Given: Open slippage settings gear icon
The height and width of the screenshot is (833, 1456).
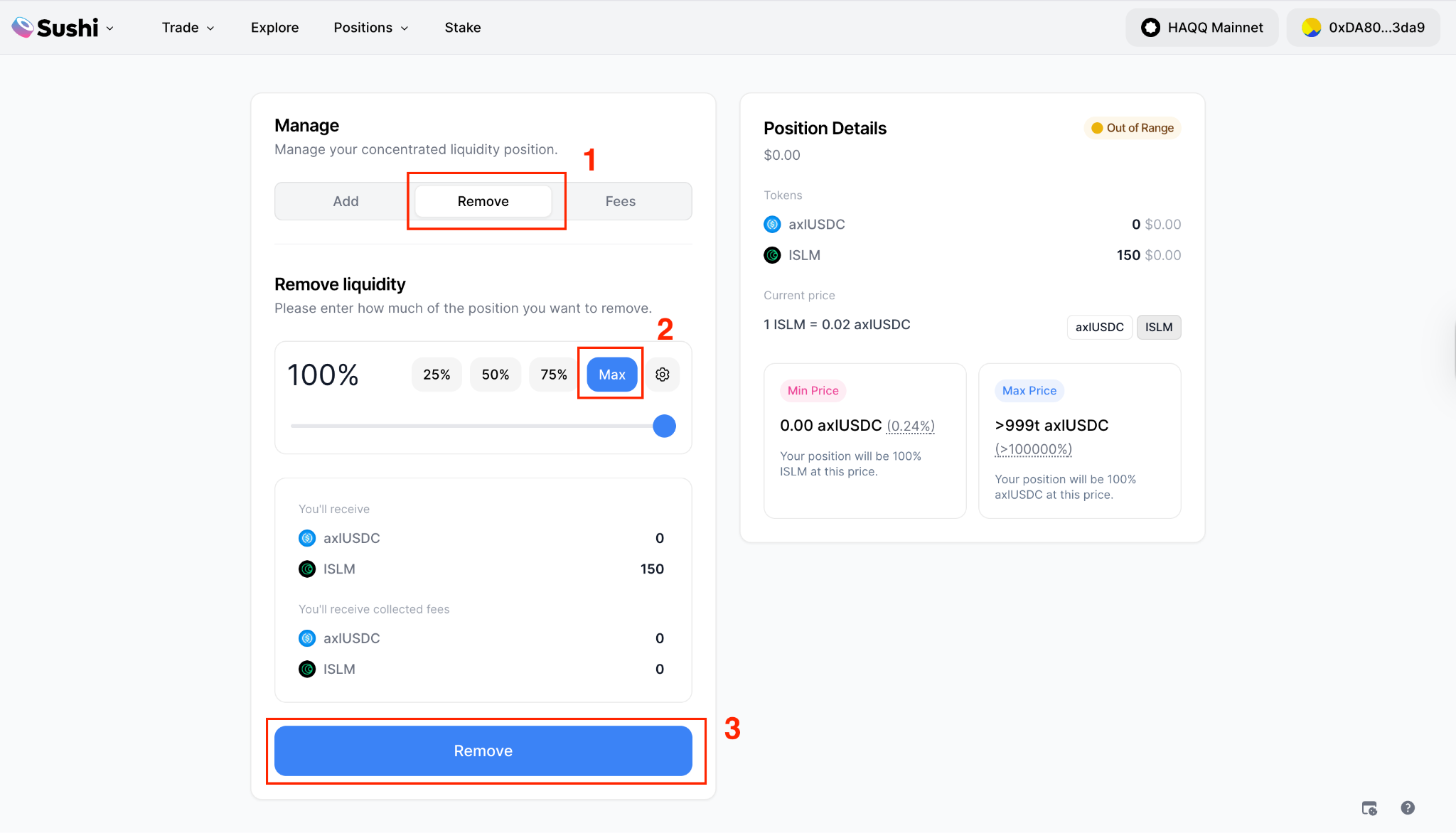Looking at the screenshot, I should coord(663,375).
